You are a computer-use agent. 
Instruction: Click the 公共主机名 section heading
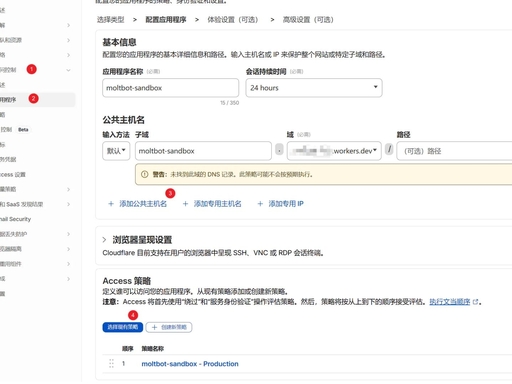click(x=124, y=120)
